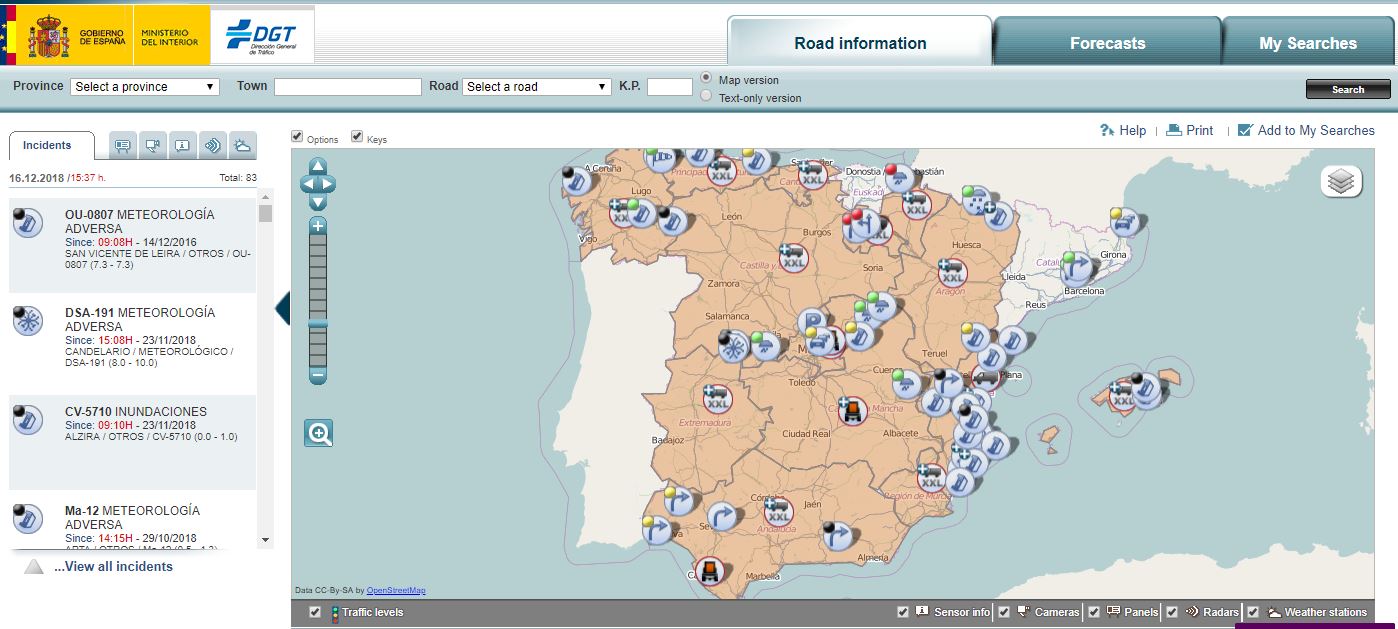
Task: Click Add to My Searches
Action: pos(1306,130)
